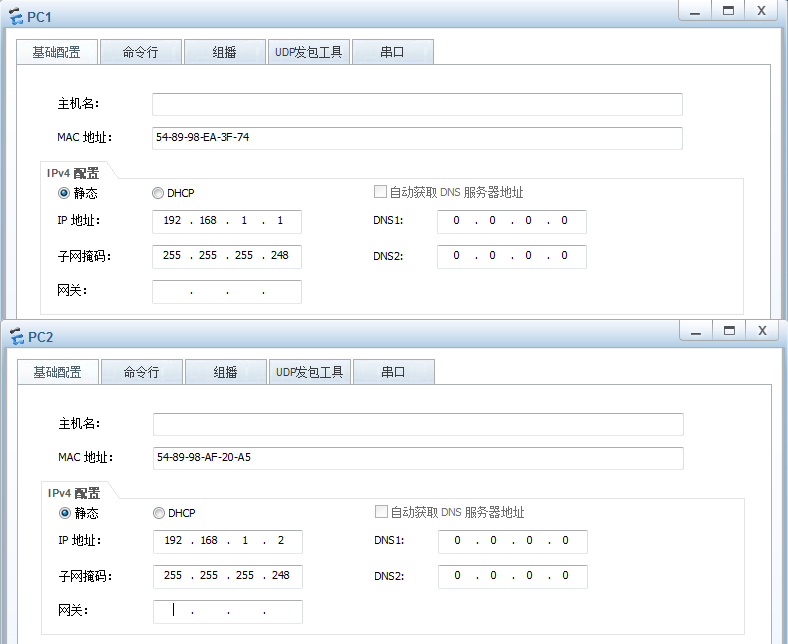This screenshot has height=644, width=788.
Task: Click PC1 DNS1 field
Action: [512, 221]
